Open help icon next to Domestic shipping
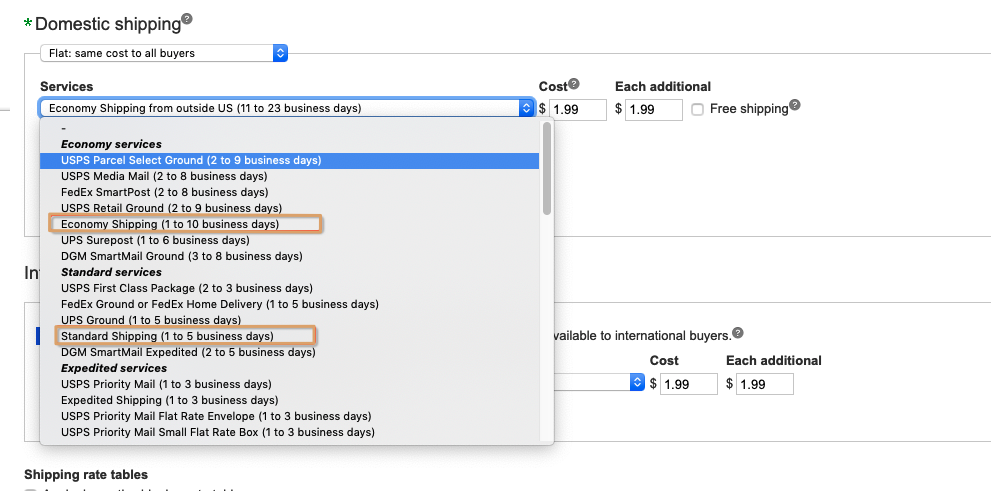The image size is (991, 491). click(186, 18)
